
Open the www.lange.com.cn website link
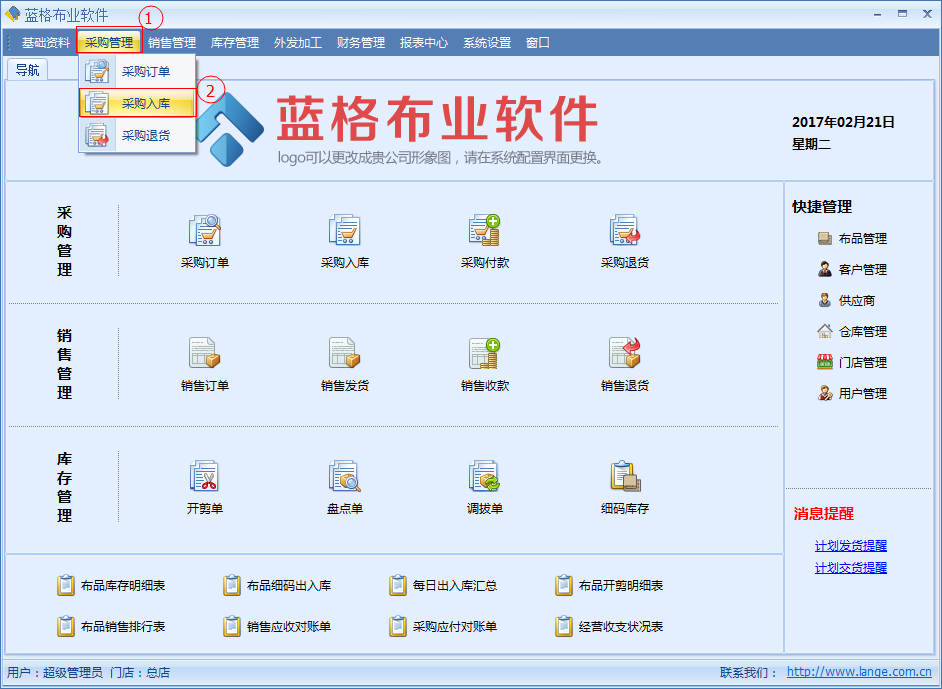(859, 673)
